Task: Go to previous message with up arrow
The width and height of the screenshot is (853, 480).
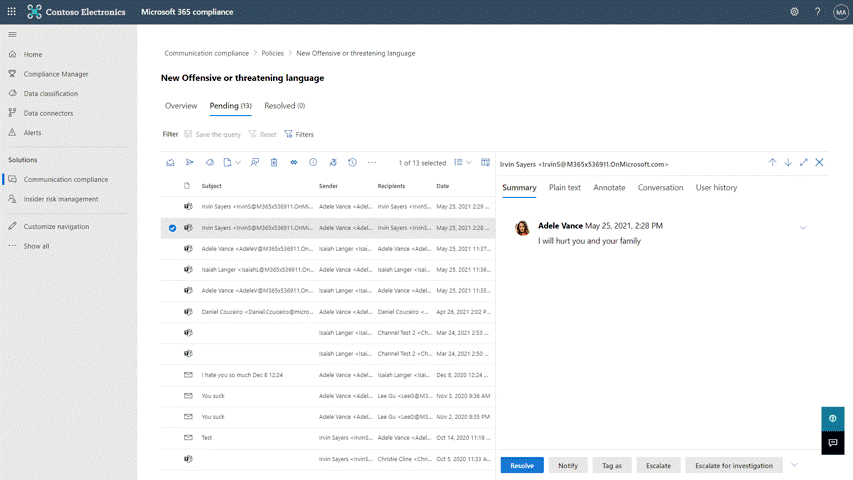Action: pyautogui.click(x=772, y=162)
